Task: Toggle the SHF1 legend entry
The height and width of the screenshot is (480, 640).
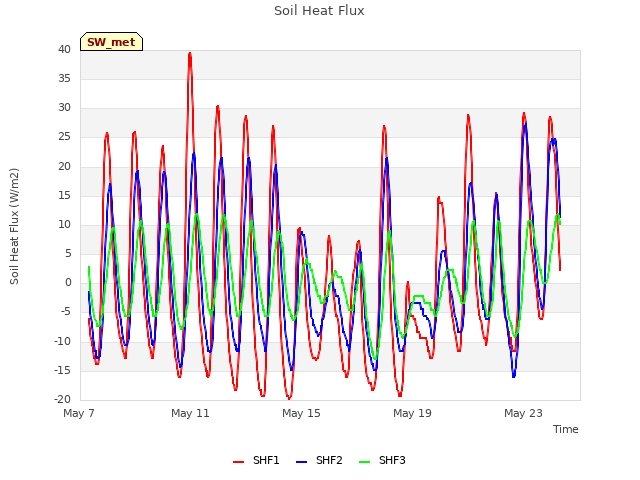Action: pos(256,461)
